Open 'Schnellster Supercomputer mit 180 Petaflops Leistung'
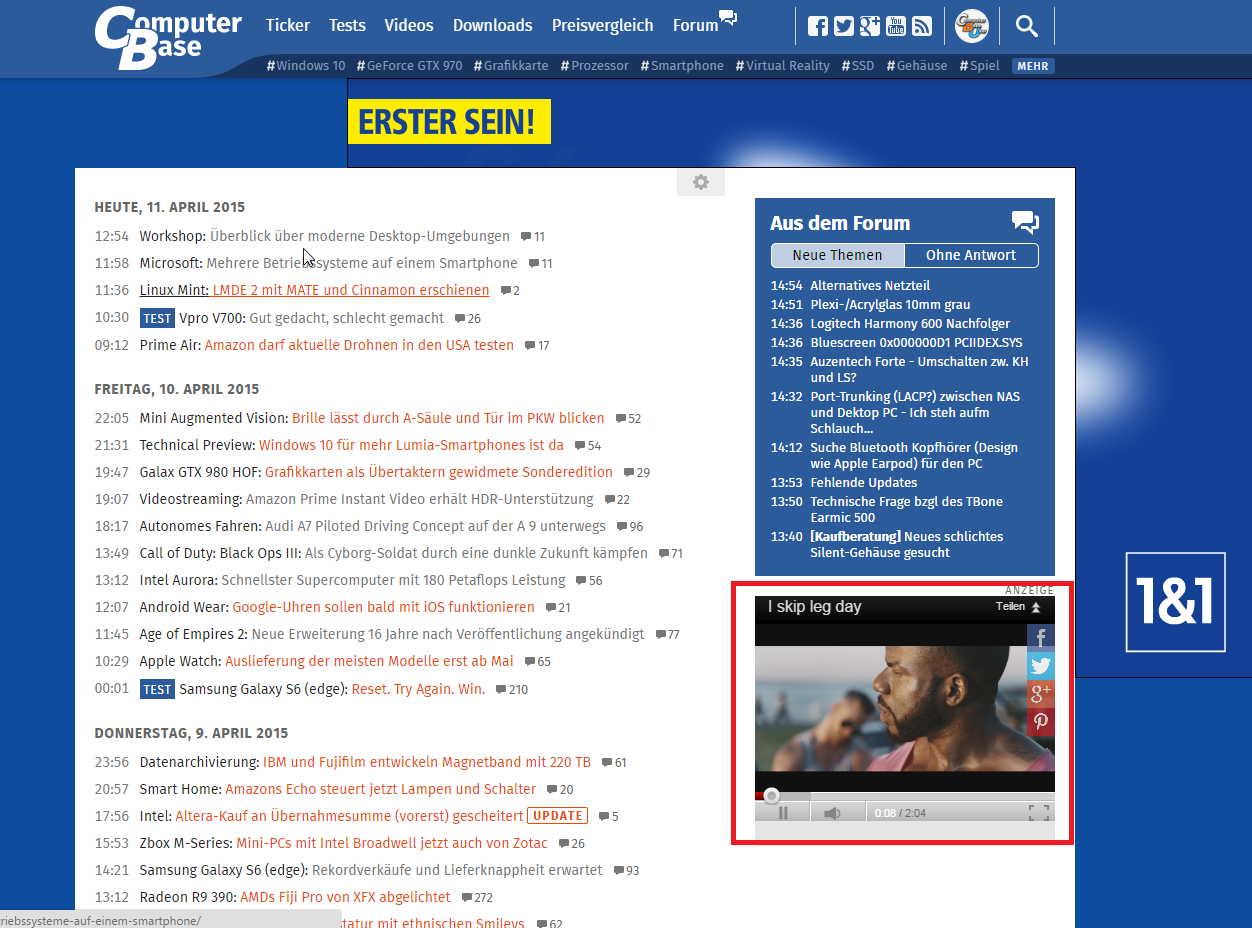Viewport: 1252px width, 928px height. (393, 581)
